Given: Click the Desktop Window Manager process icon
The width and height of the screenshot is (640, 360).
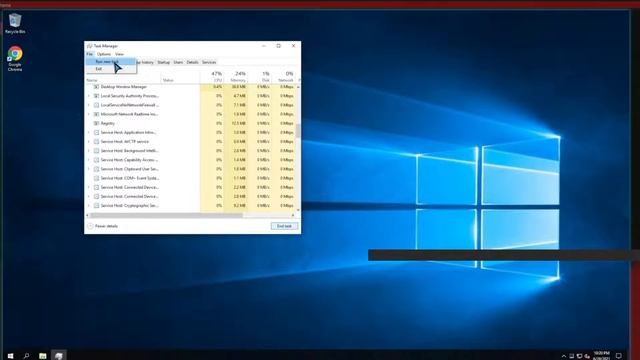Looking at the screenshot, I should coord(96,87).
